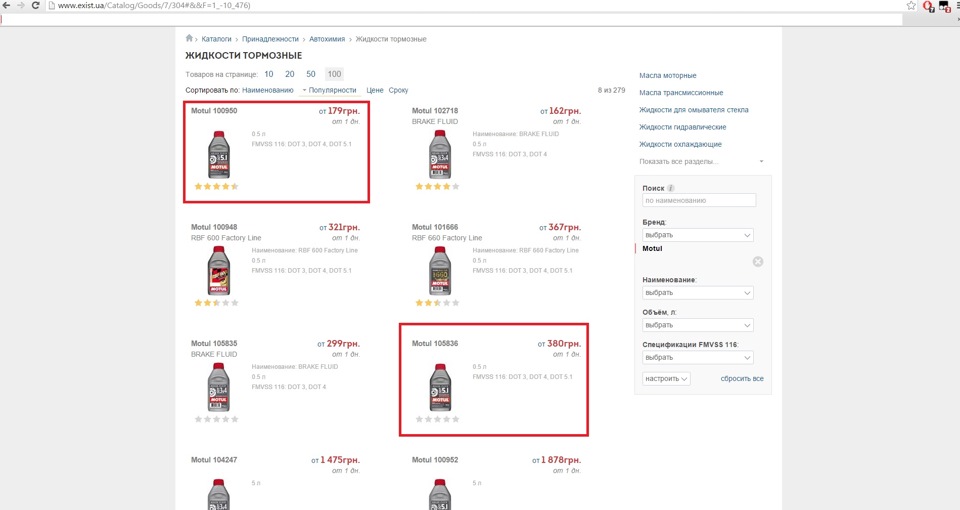The width and height of the screenshot is (960, 510).
Task: Go back using browser back arrow
Action: pos(7,6)
